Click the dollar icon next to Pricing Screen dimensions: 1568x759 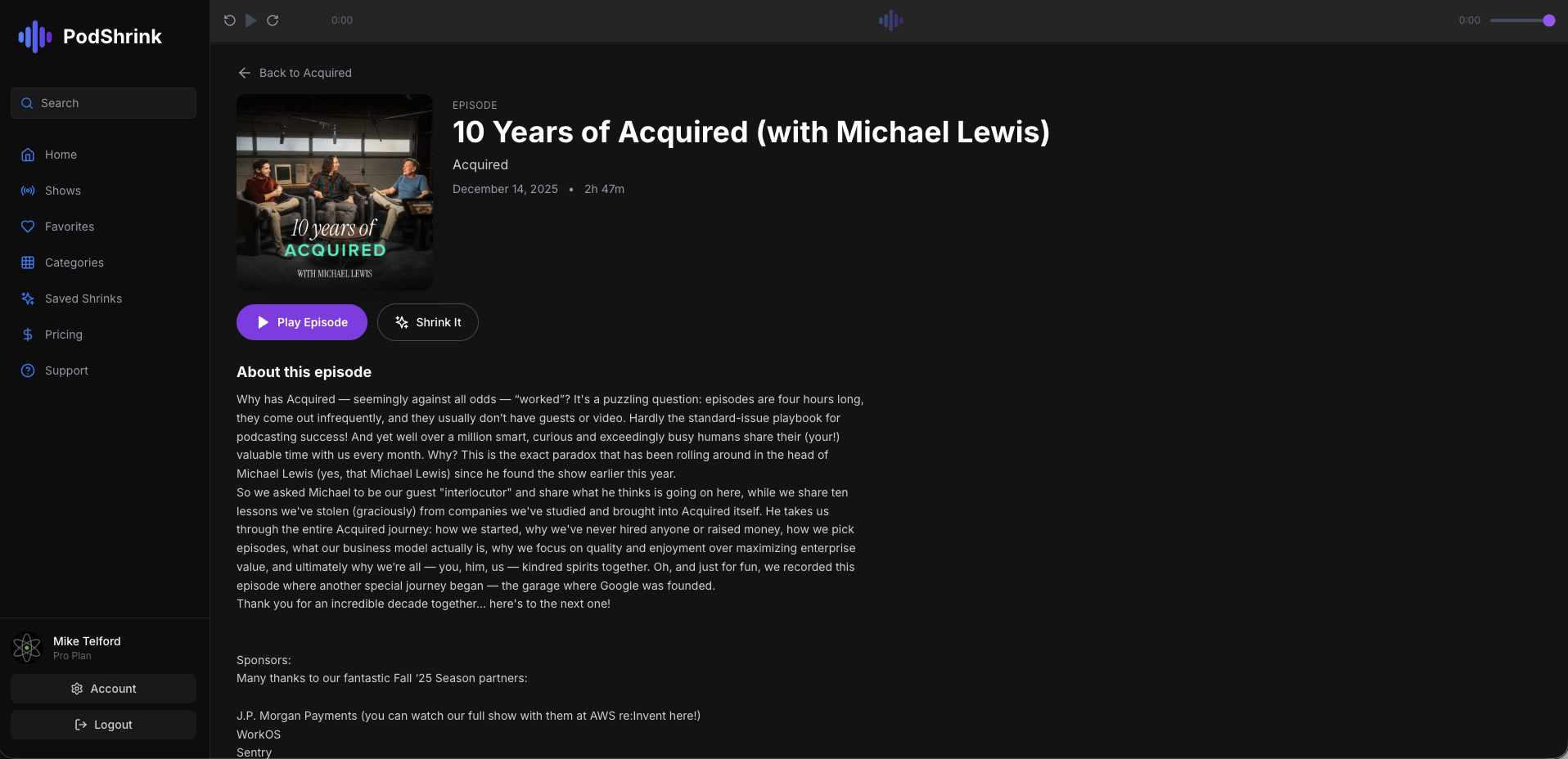coord(27,335)
